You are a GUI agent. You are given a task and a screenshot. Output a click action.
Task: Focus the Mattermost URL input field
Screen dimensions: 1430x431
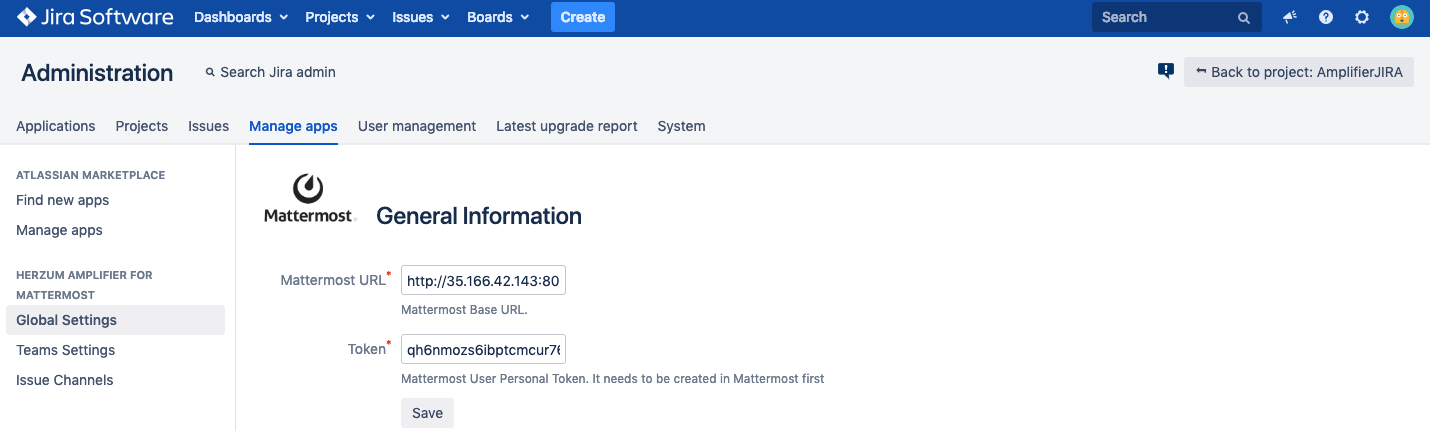pyautogui.click(x=483, y=281)
